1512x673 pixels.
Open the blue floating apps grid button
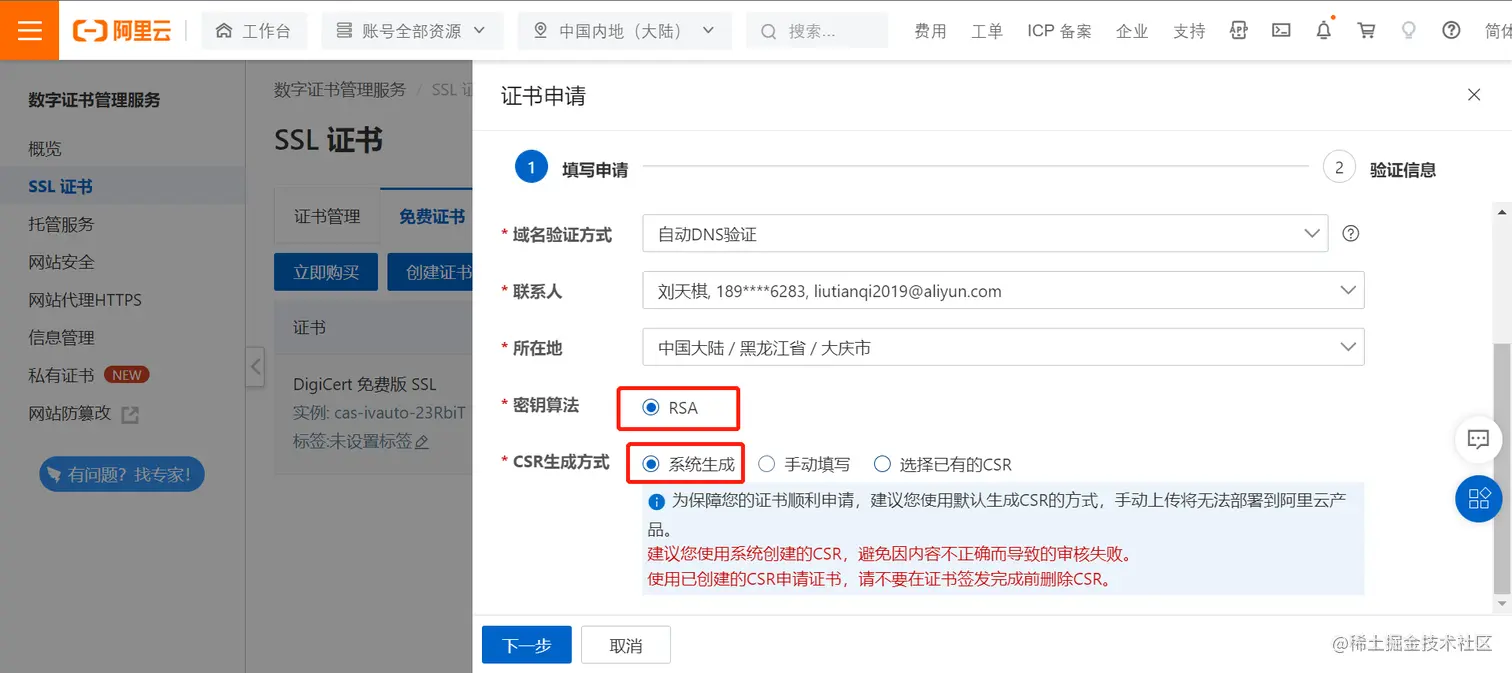click(x=1478, y=498)
